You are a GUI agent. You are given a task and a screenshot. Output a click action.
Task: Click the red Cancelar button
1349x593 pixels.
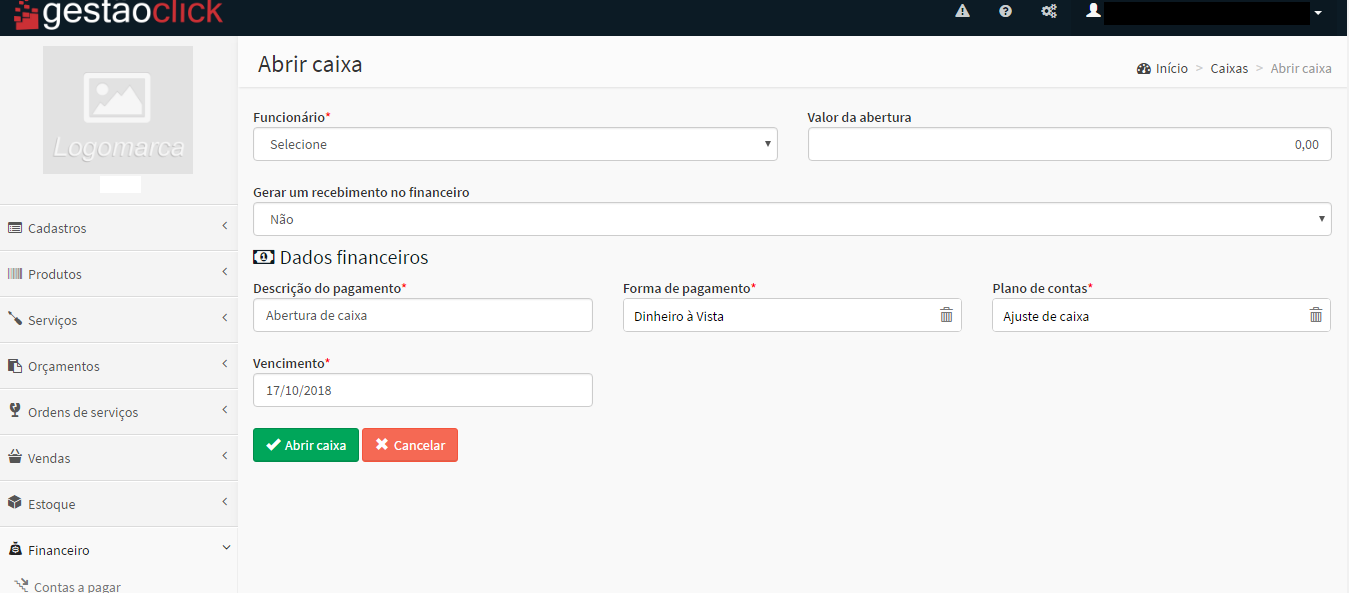click(410, 445)
